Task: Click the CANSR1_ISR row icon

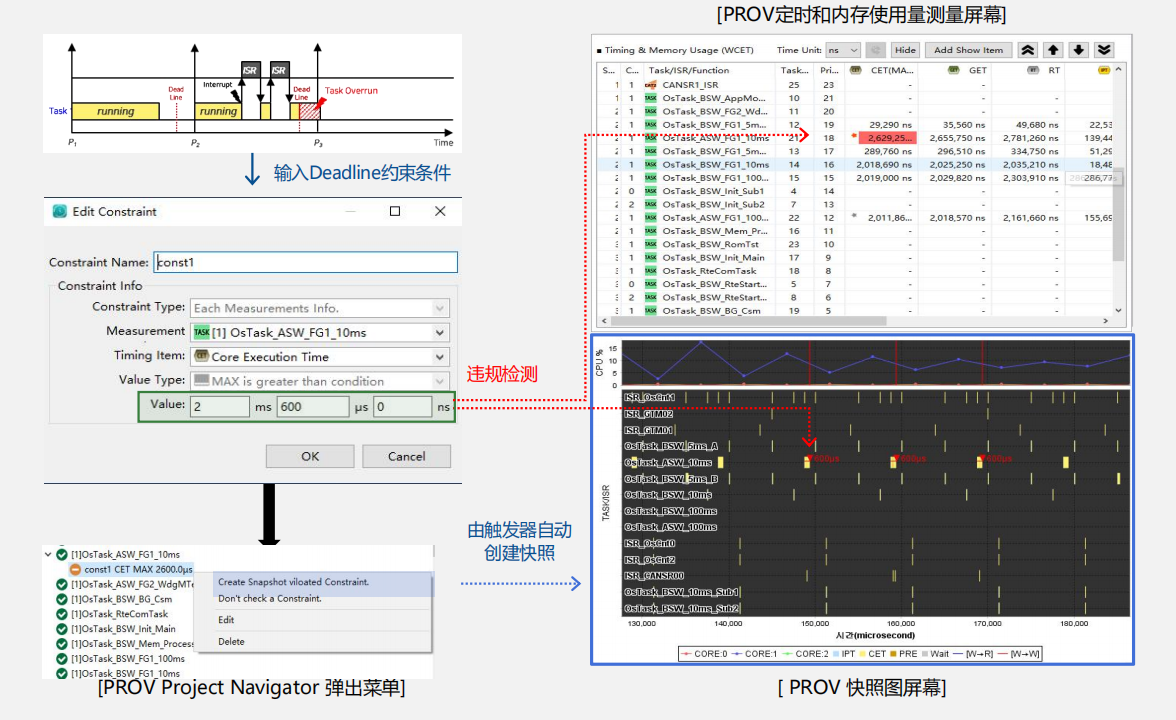Action: click(650, 85)
